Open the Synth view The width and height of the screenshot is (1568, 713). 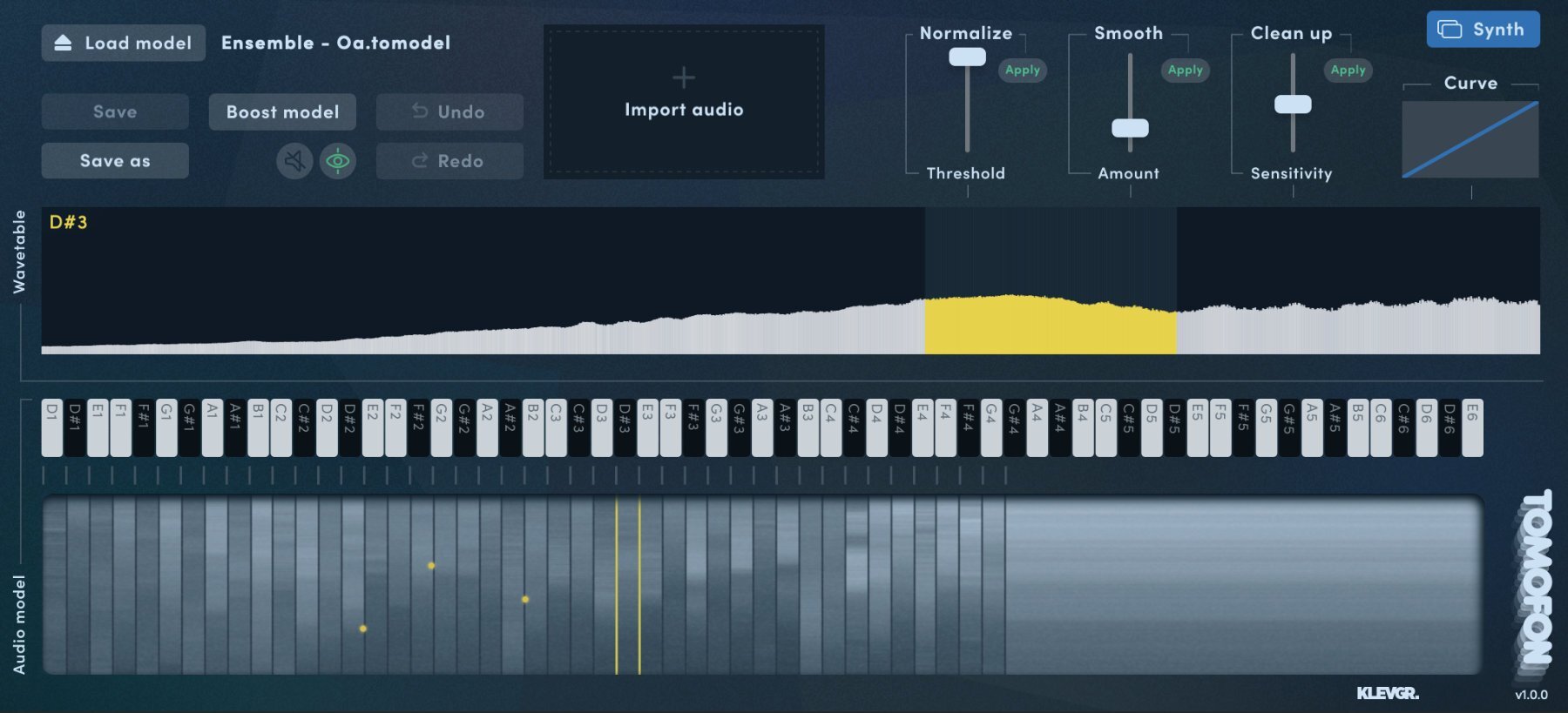point(1483,30)
